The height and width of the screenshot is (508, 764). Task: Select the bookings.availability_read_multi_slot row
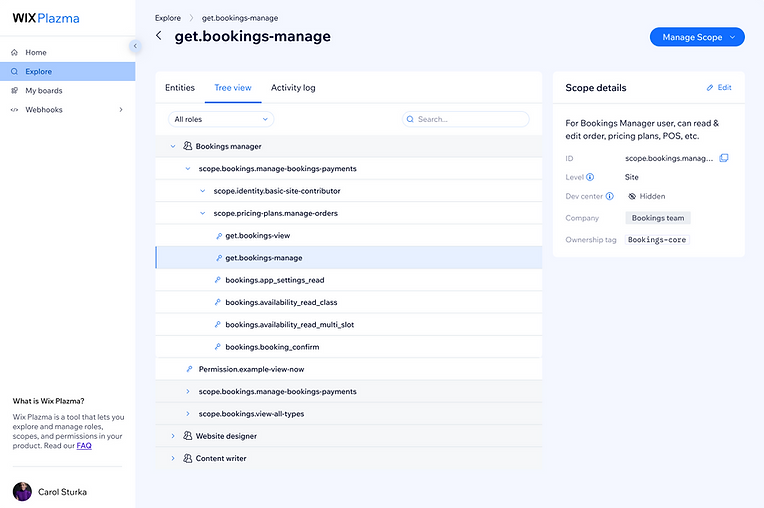point(348,324)
